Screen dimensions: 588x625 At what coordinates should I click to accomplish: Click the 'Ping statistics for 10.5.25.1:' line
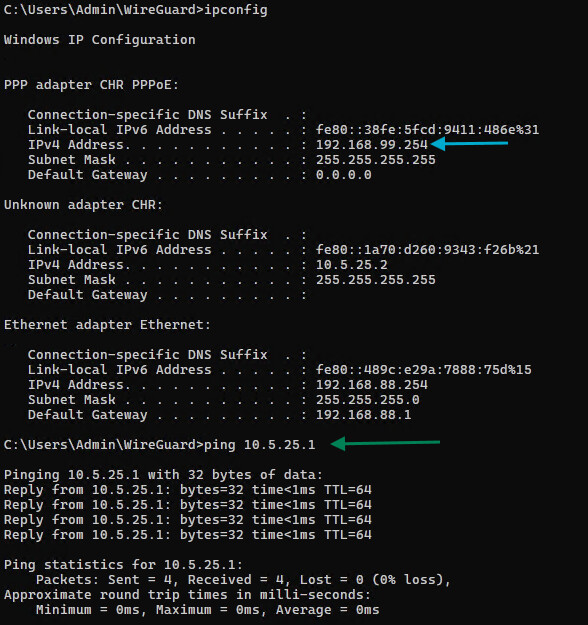[x=123, y=565]
